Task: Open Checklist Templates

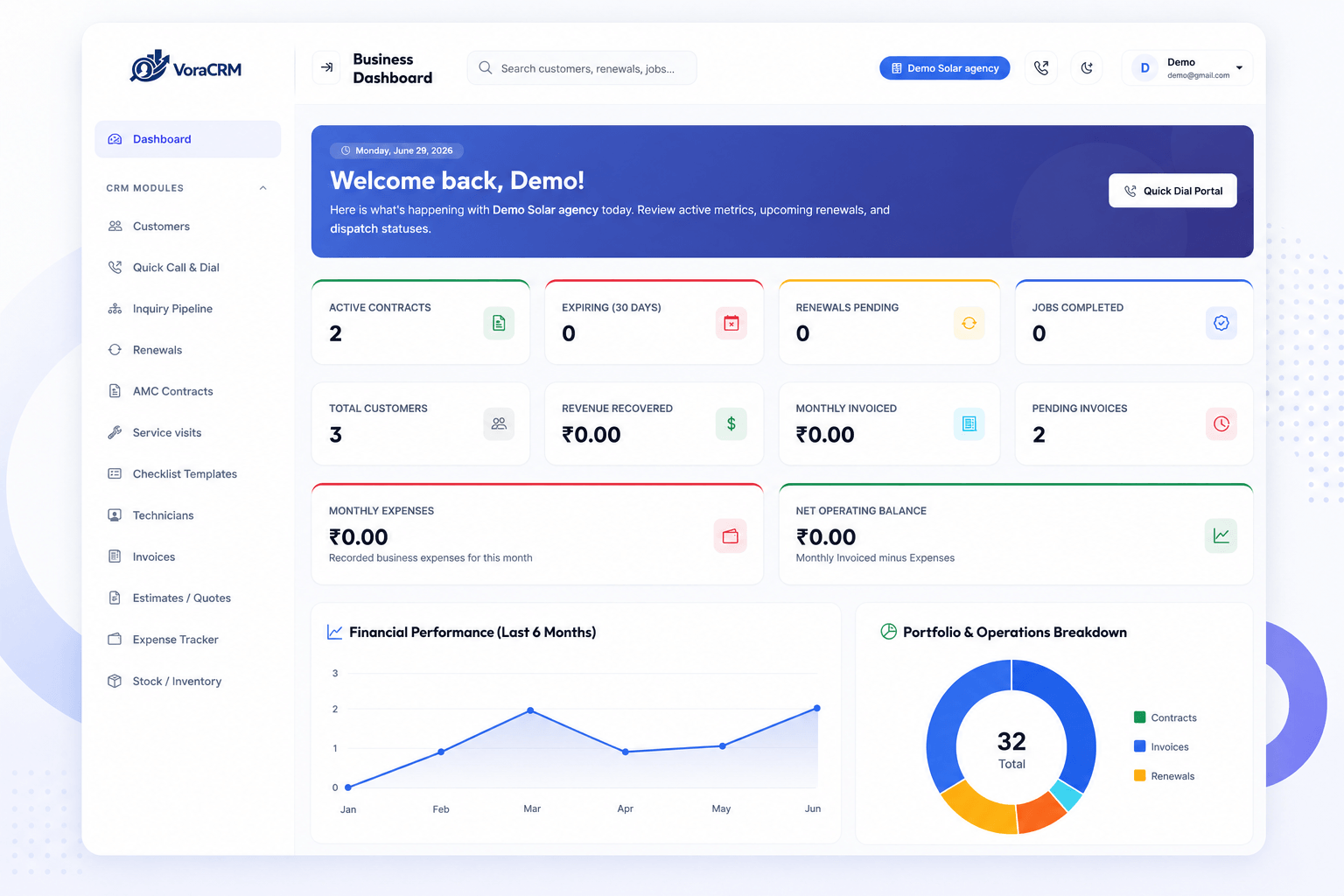Action: [x=187, y=474]
